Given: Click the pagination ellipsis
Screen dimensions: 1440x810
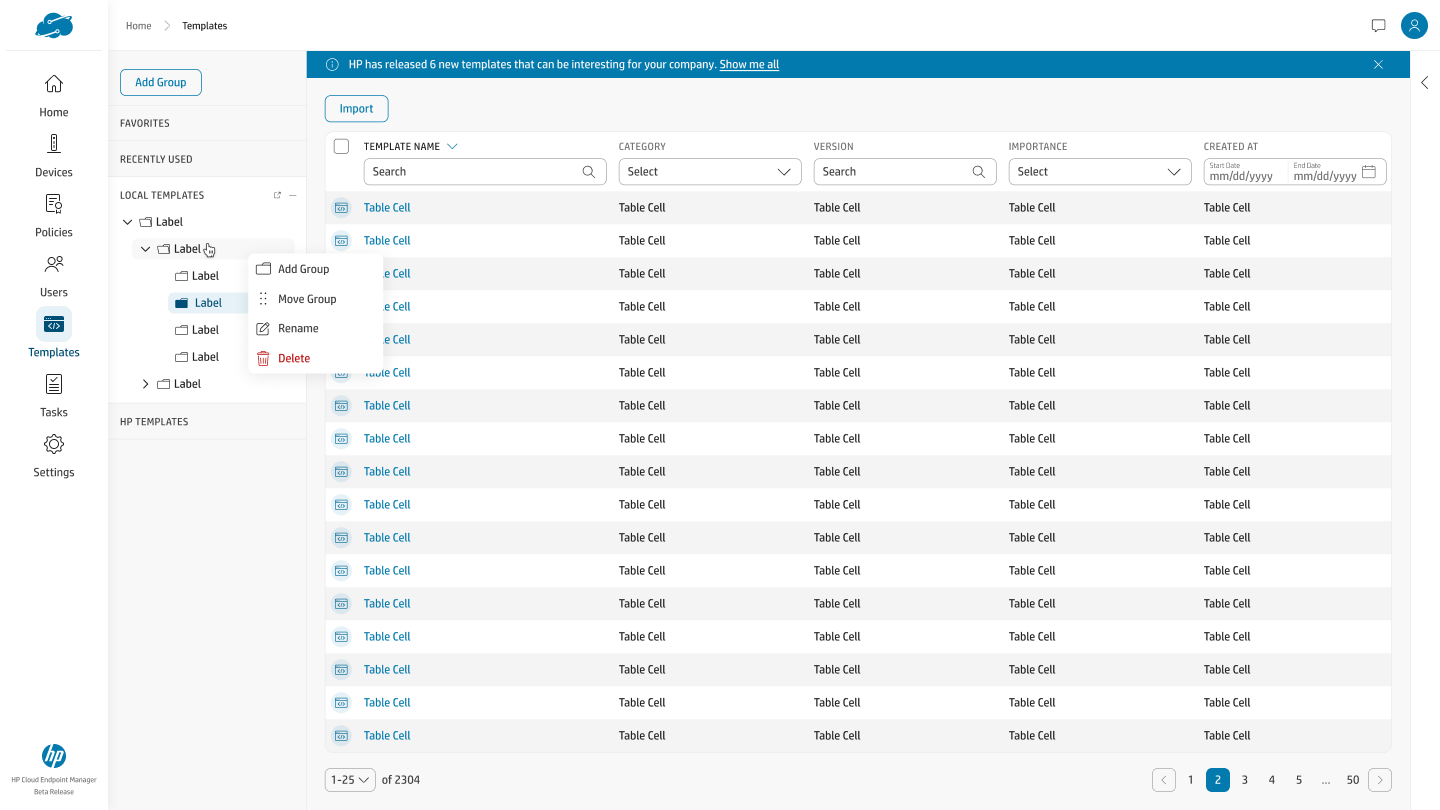Looking at the screenshot, I should tap(1326, 780).
